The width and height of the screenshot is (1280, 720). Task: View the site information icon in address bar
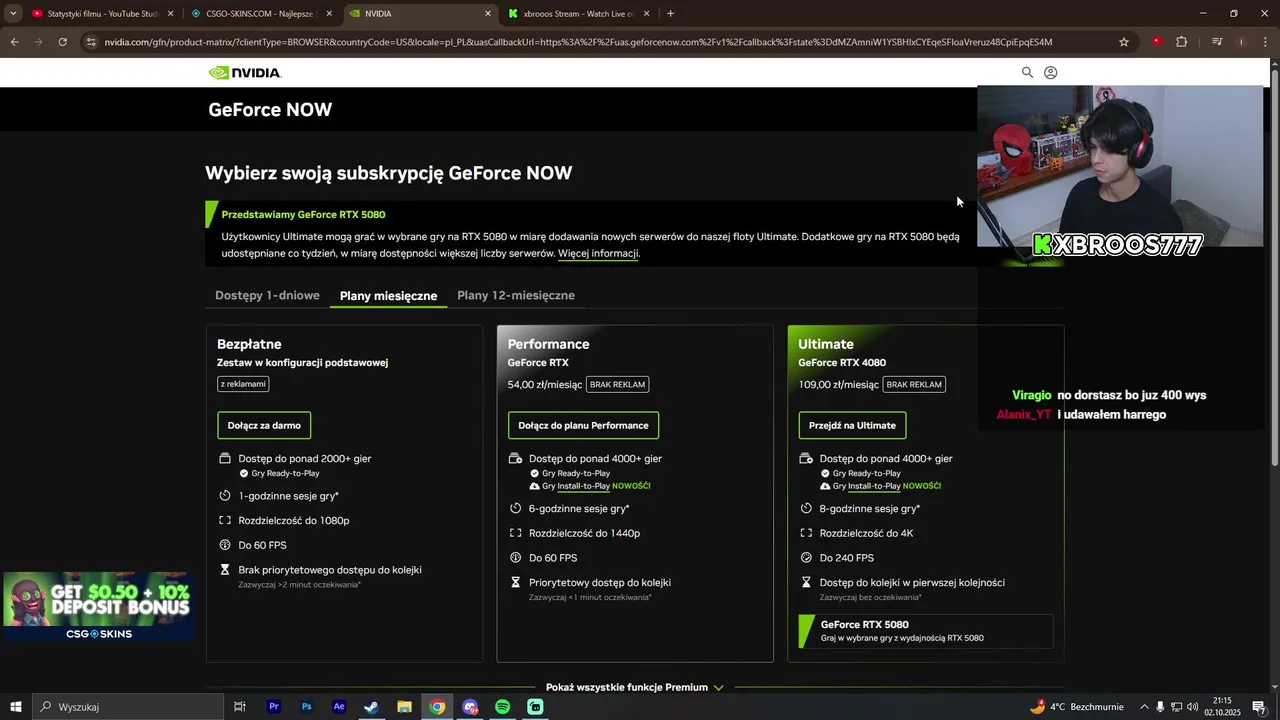(91, 42)
